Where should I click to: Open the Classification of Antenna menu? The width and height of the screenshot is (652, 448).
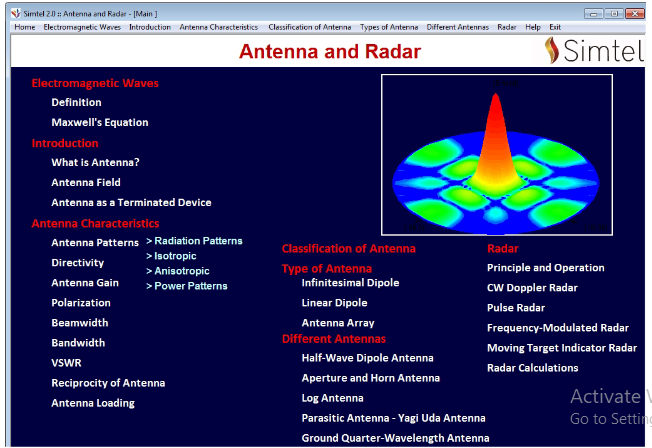[x=309, y=27]
